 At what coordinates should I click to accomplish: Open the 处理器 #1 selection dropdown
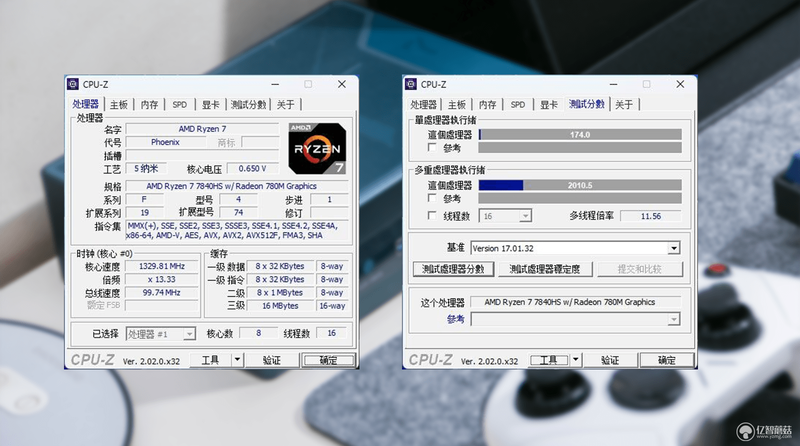click(x=160, y=334)
